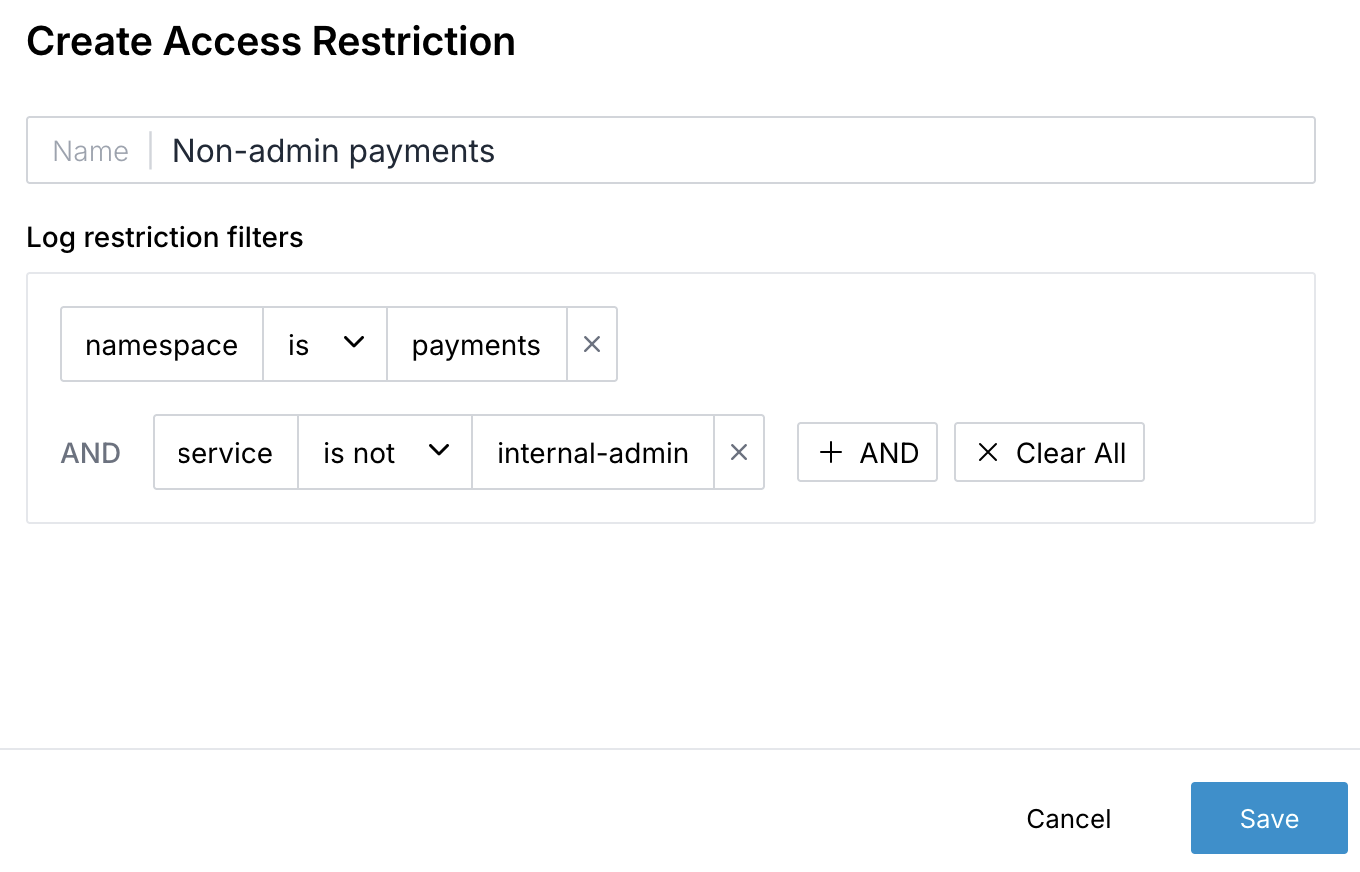Add a new AND filter condition
1360x872 pixels.
[866, 452]
